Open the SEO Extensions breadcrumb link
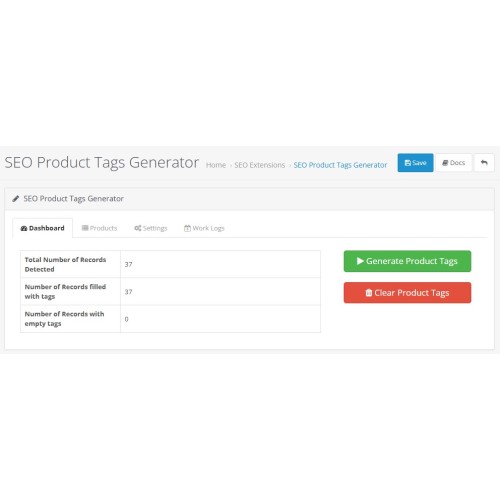The height and width of the screenshot is (500, 500). tap(260, 165)
